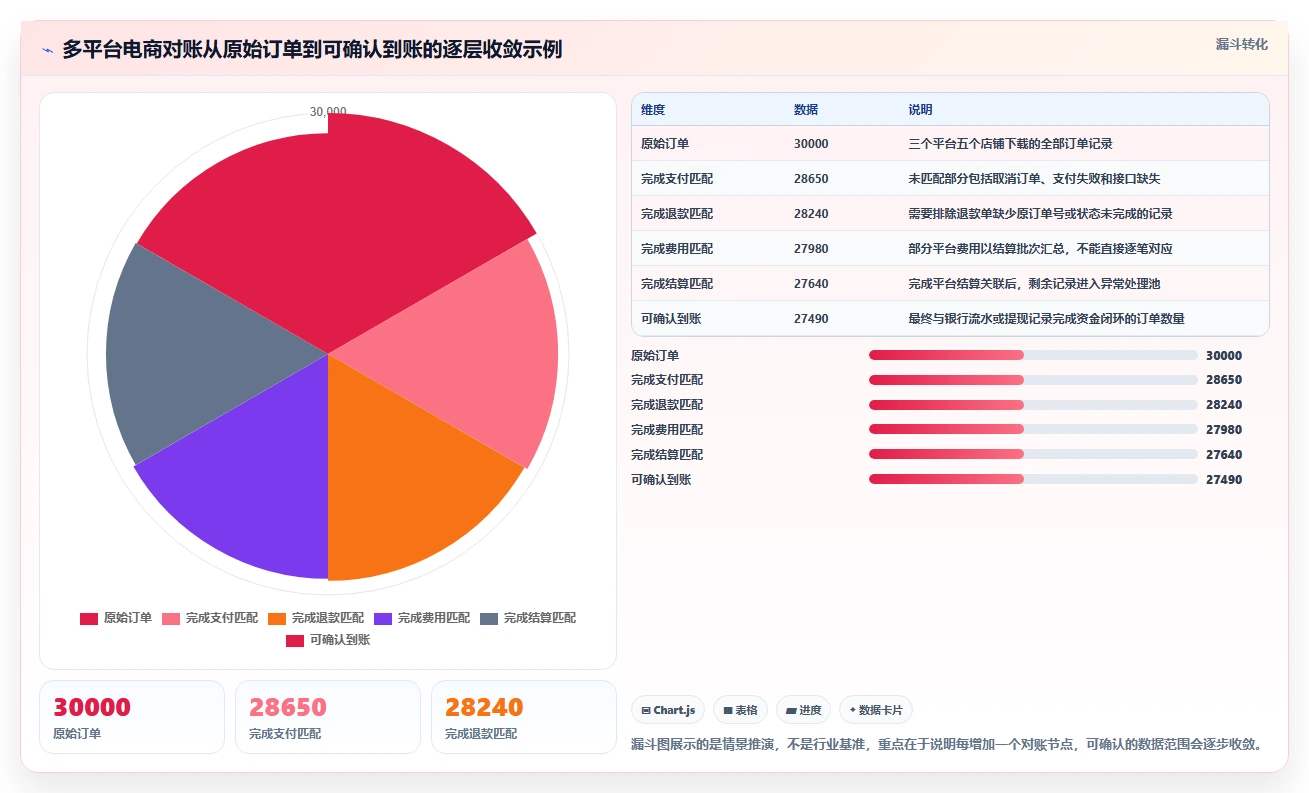Select the 原始订单 row cell in the table
The width and height of the screenshot is (1309, 793).
(x=665, y=144)
